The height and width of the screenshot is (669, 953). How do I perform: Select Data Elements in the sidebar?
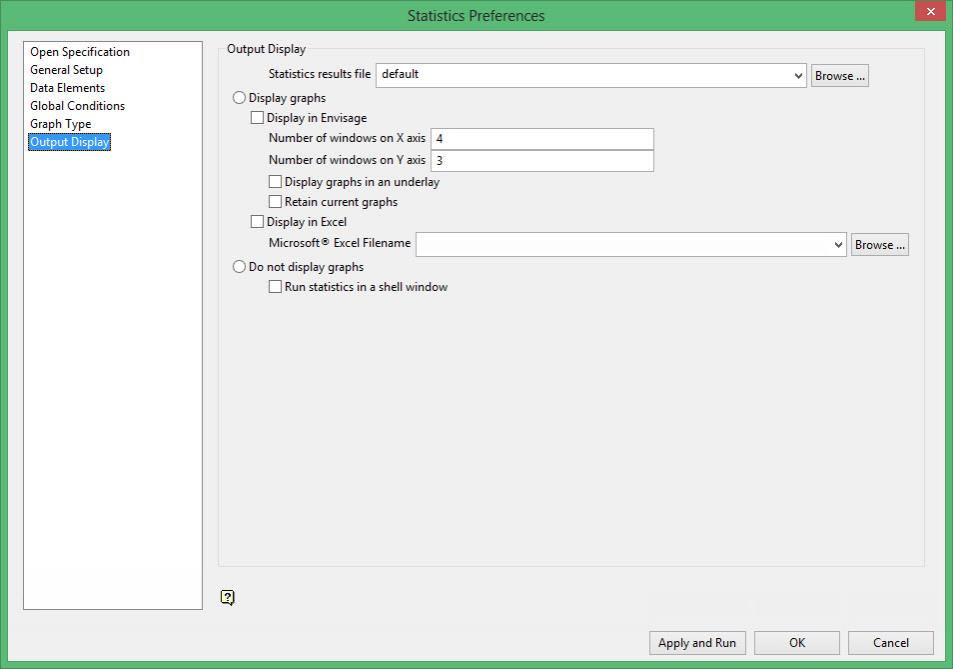pos(67,87)
